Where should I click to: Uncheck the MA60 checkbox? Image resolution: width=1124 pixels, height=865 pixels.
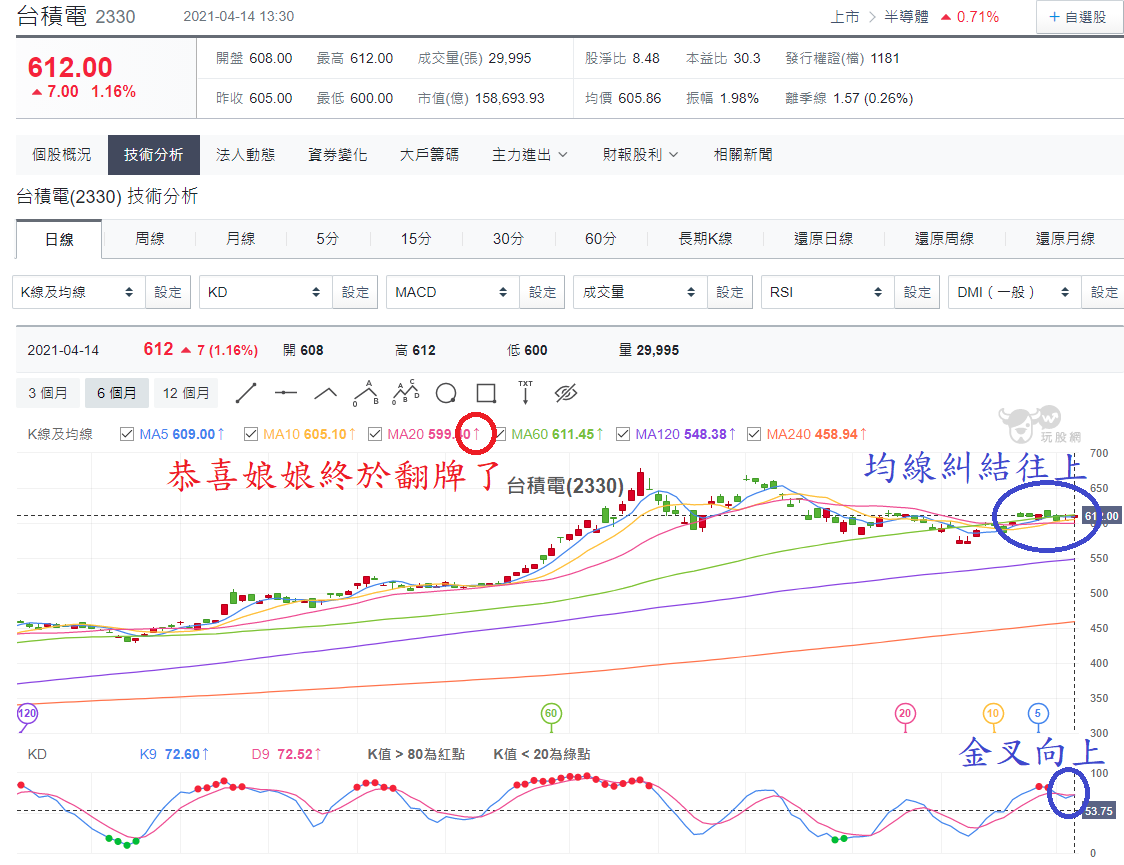500,434
